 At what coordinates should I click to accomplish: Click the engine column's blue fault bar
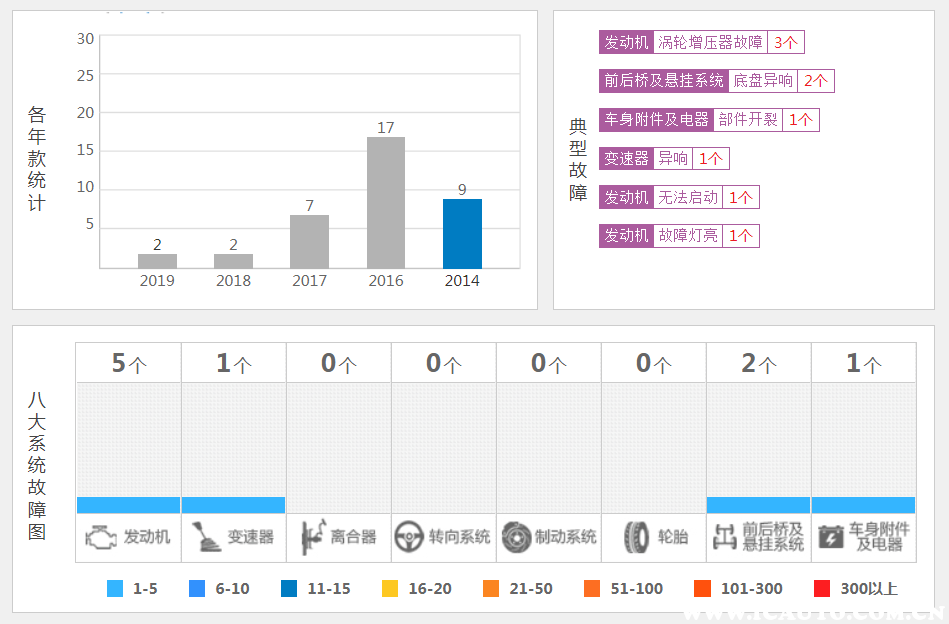click(x=128, y=505)
